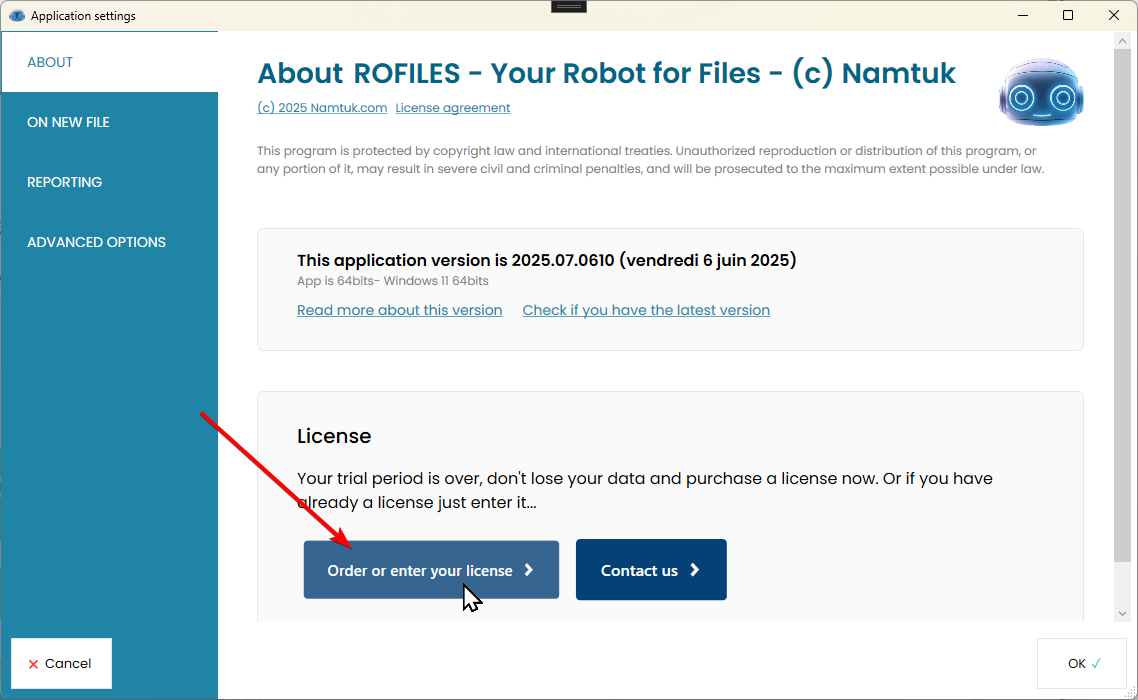The width and height of the screenshot is (1138, 700).
Task: Click the vertical scrollbar thumb
Action: (1122, 305)
